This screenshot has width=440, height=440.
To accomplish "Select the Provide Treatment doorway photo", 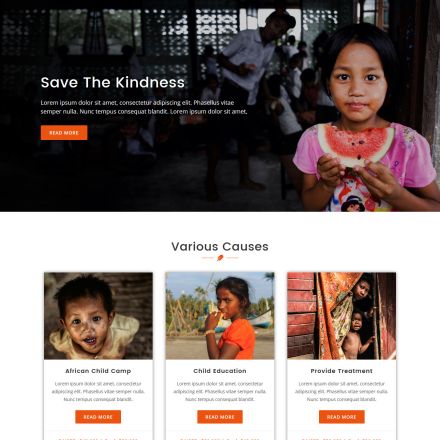I will [342, 316].
